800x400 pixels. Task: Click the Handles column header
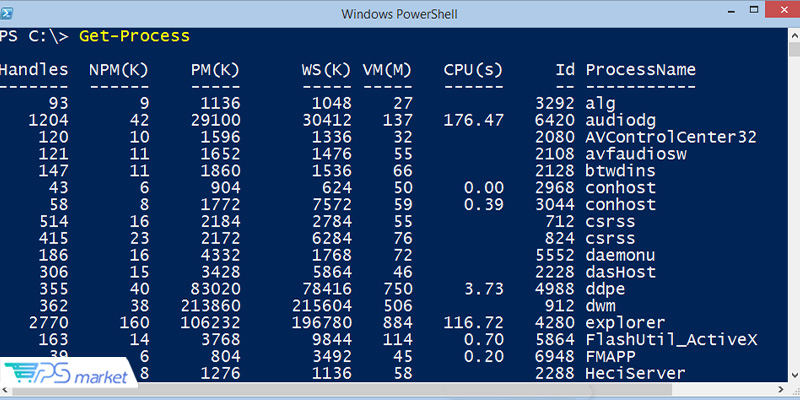pyautogui.click(x=34, y=70)
